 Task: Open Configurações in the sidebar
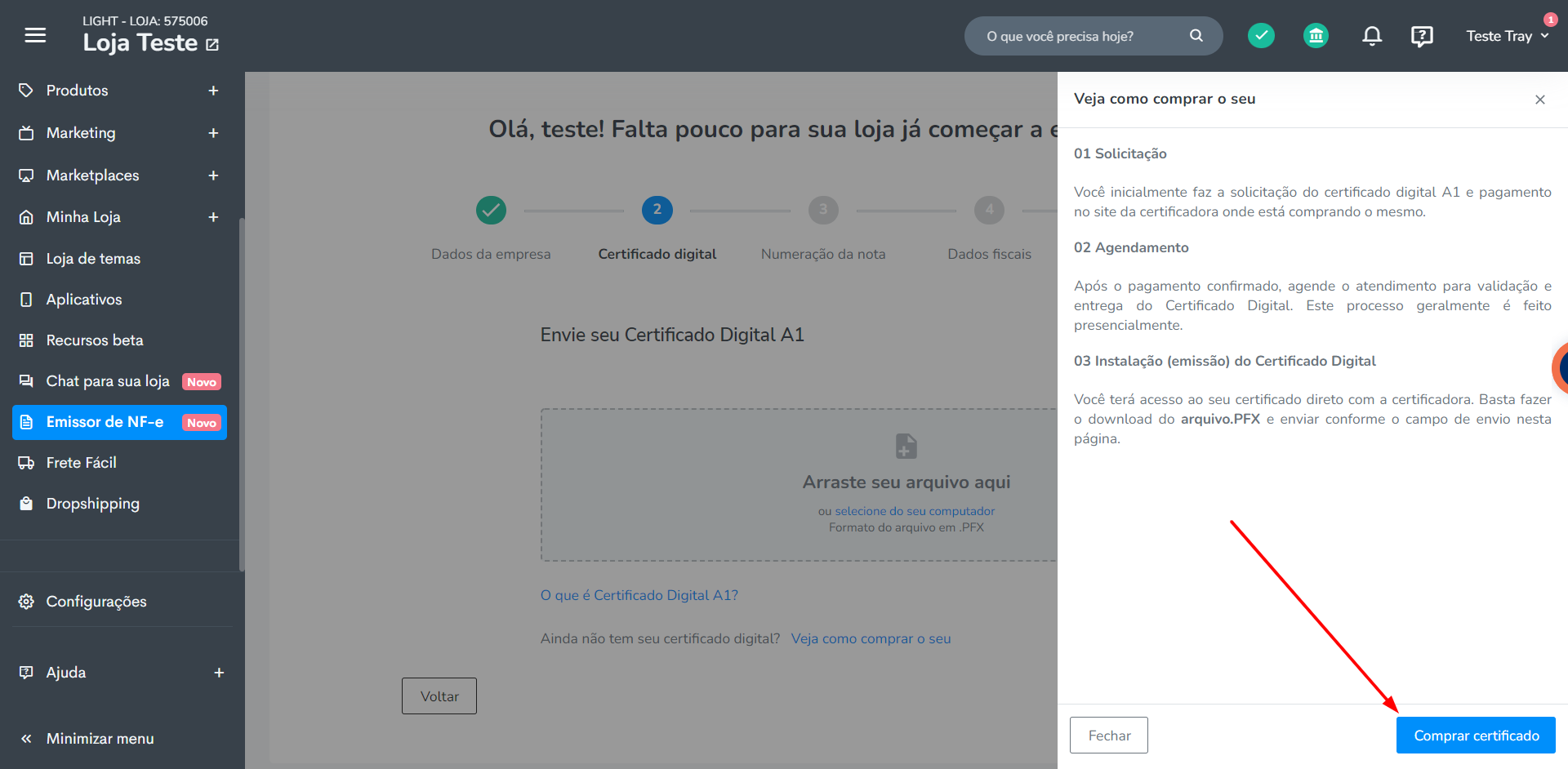click(x=96, y=602)
